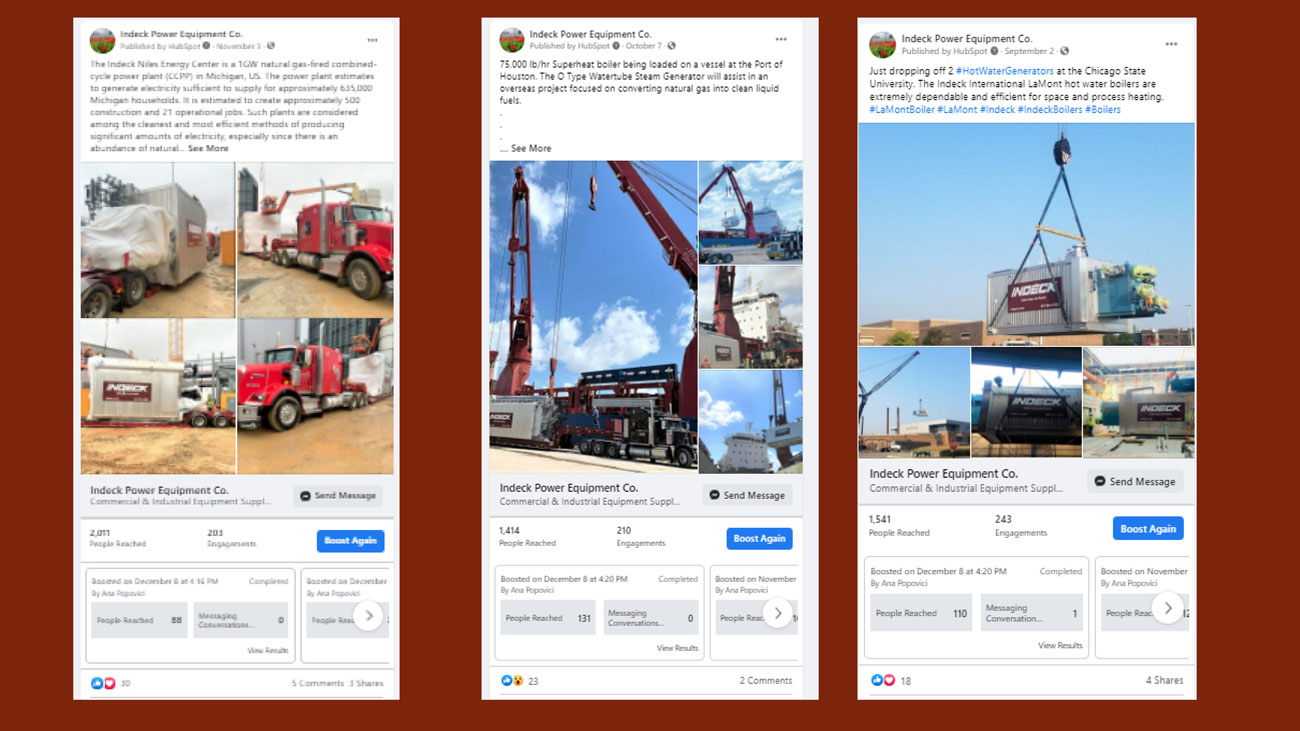
Task: Click reaction icons showing 30 reactions
Action: coord(103,683)
